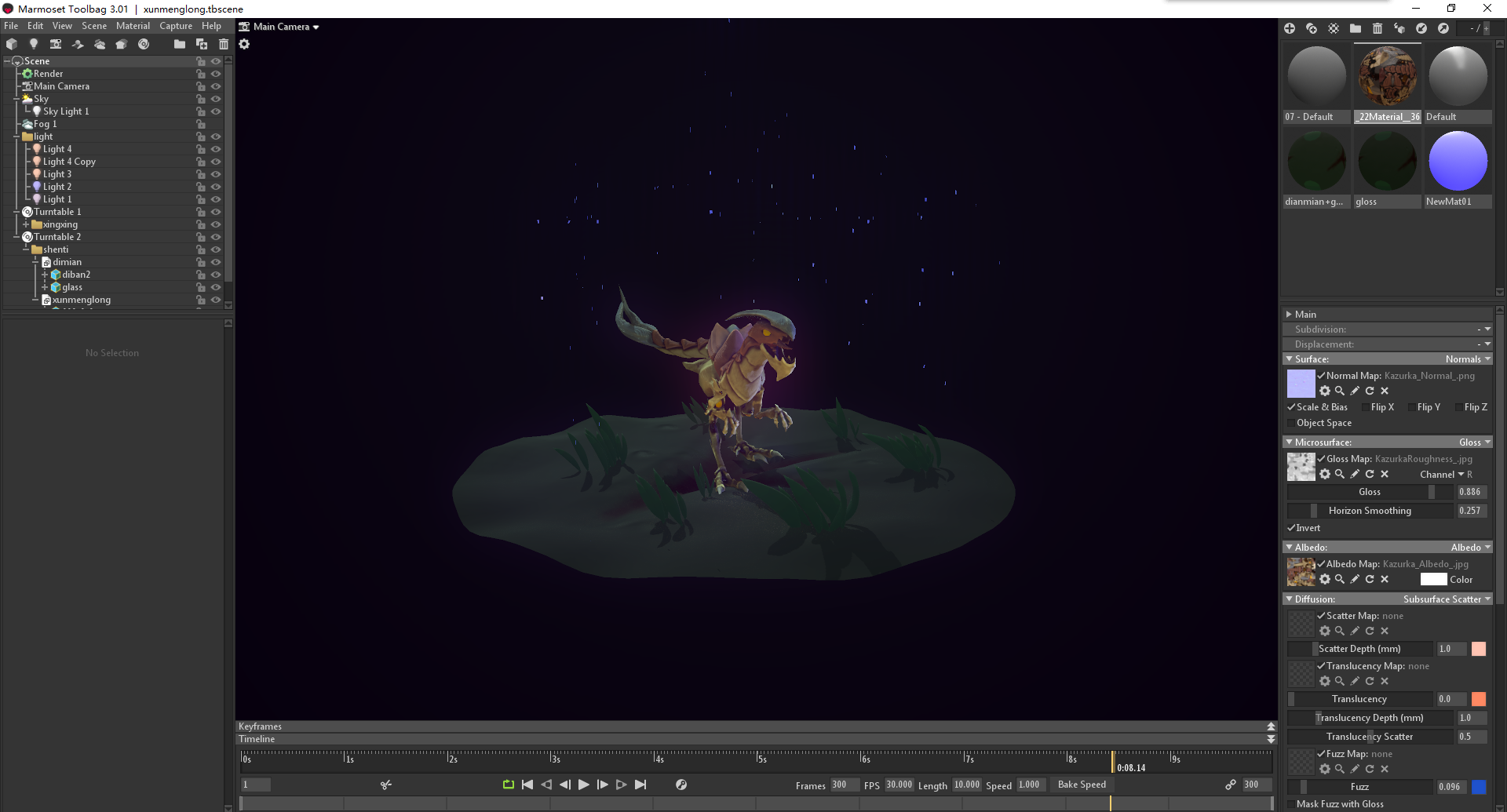This screenshot has height=812, width=1507.
Task: Expand the Main material section
Action: pos(1289,314)
